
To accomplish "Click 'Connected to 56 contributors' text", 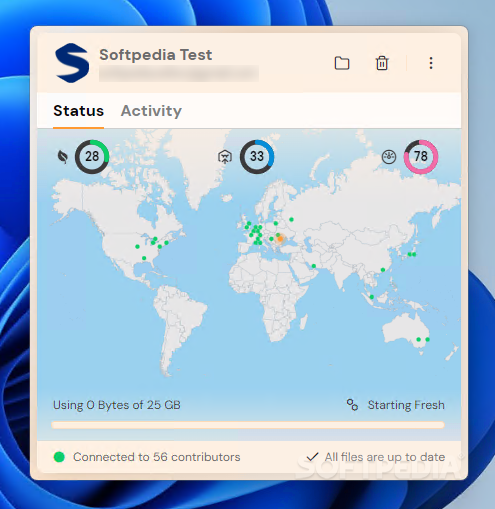I will click(x=157, y=457).
